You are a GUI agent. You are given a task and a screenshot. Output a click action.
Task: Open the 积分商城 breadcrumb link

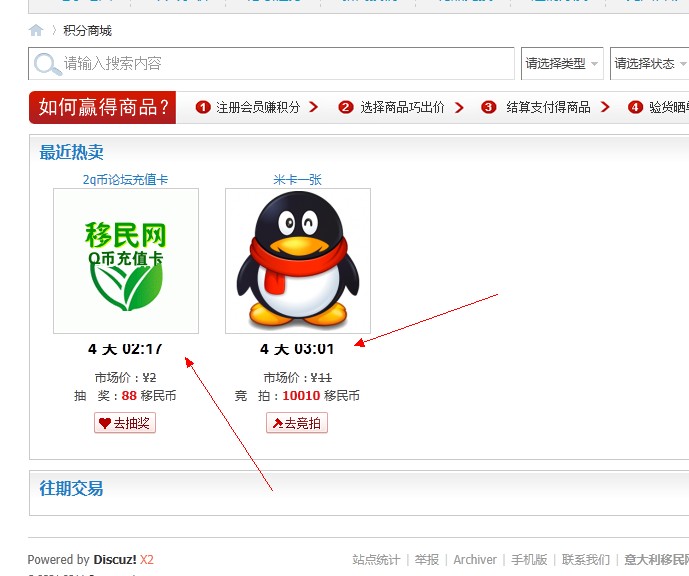pyautogui.click(x=87, y=31)
